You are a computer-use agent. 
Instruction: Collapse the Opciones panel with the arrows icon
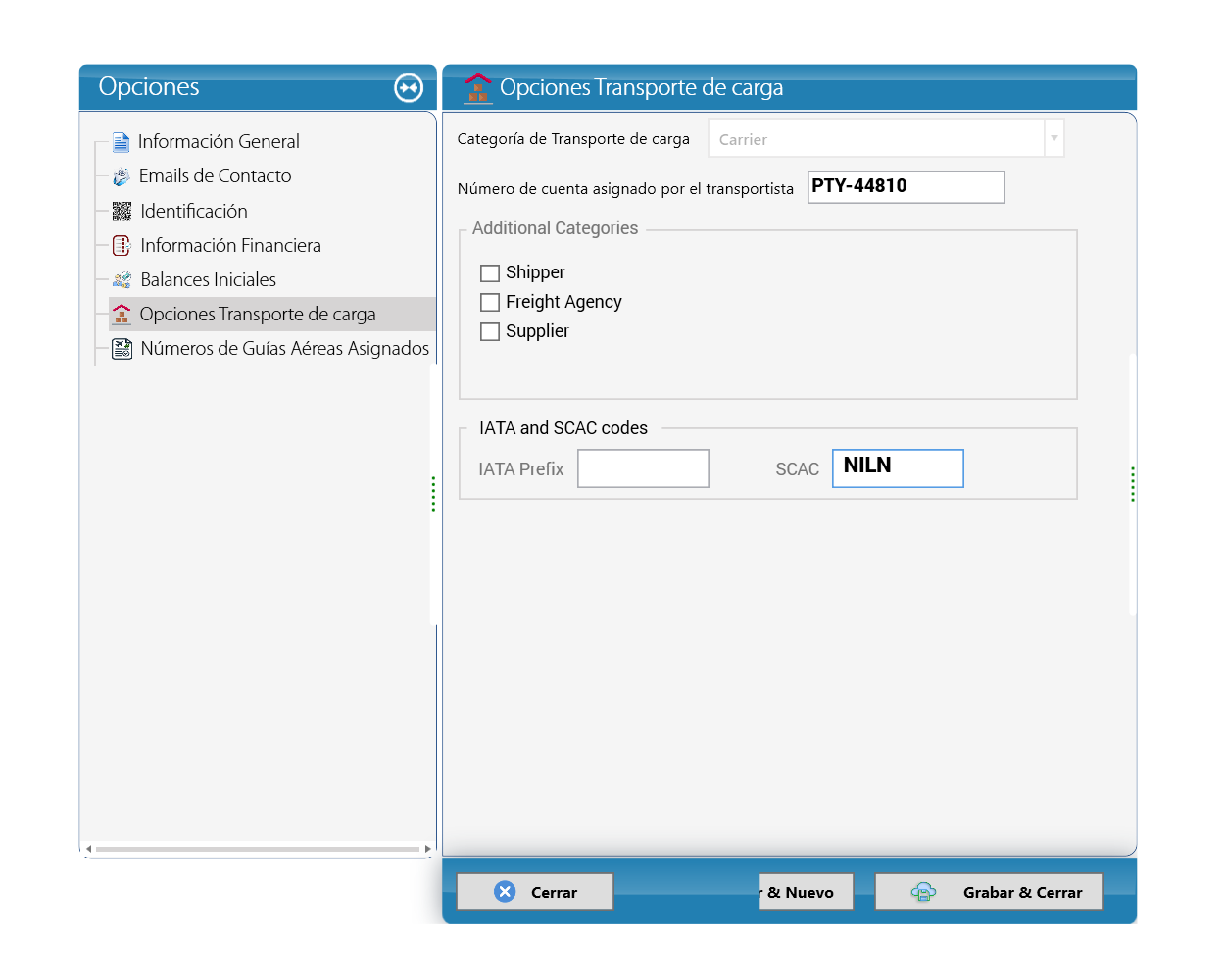click(x=409, y=87)
